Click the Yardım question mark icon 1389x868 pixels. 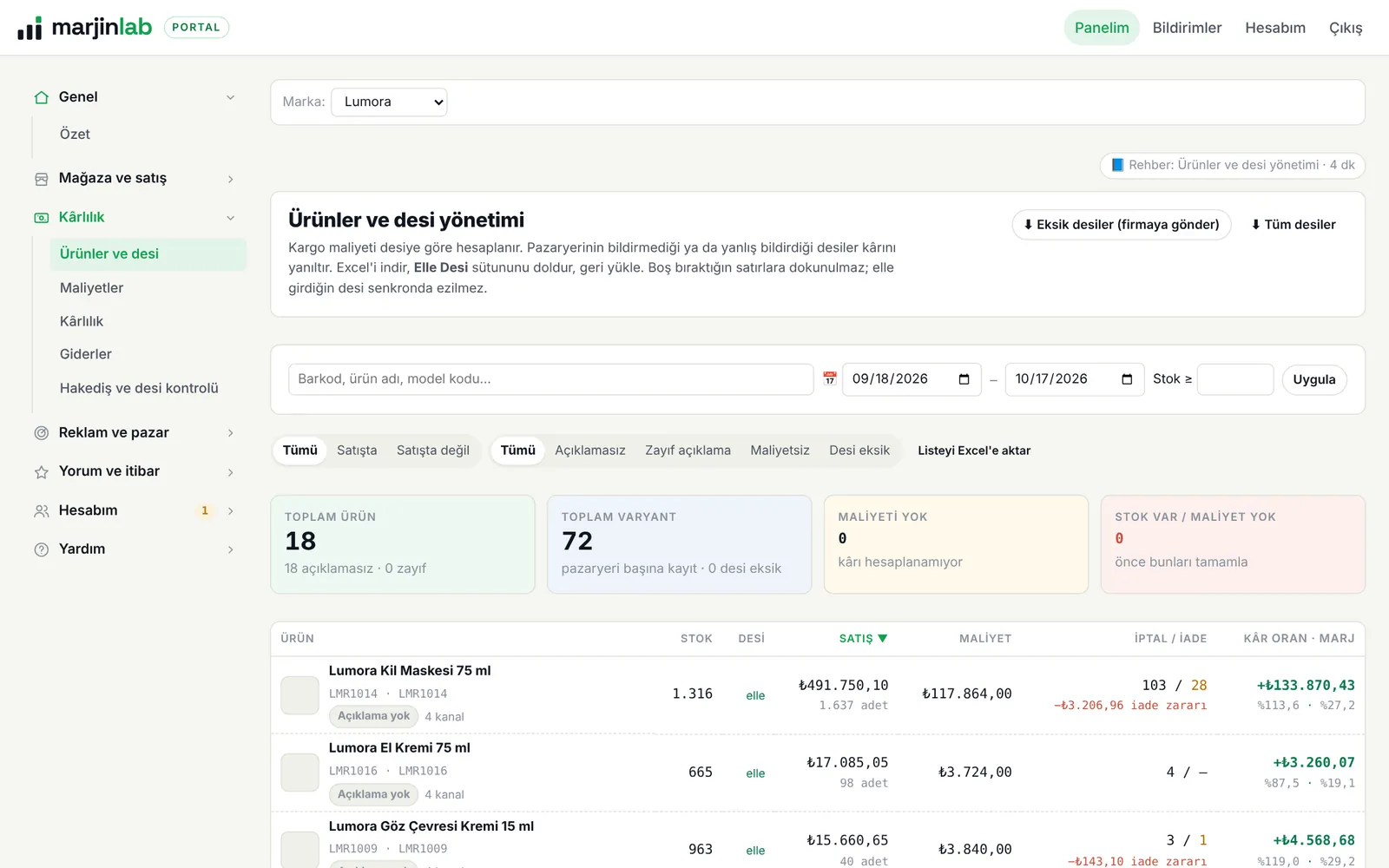pyautogui.click(x=41, y=549)
